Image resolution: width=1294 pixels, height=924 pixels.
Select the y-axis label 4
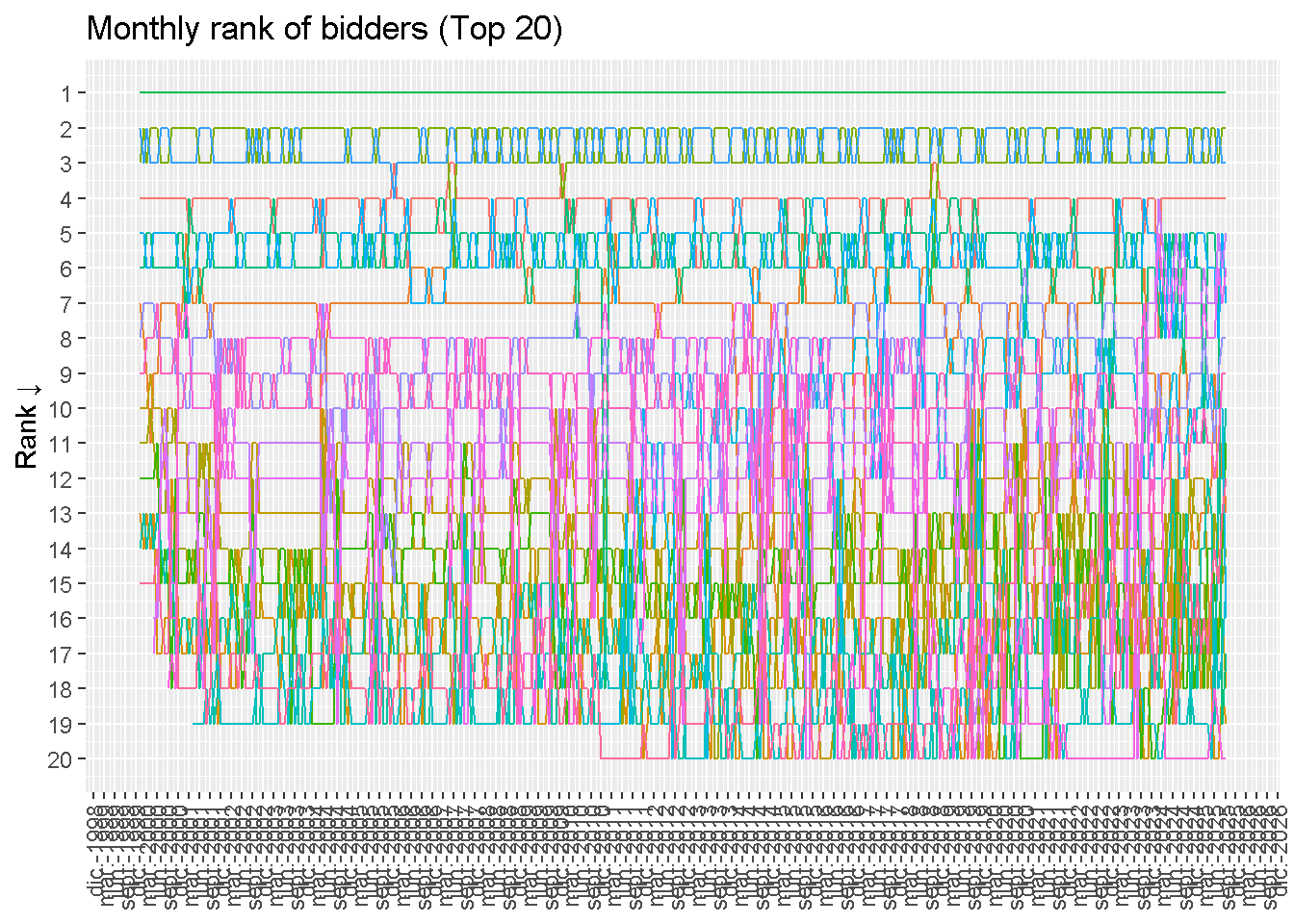tap(65, 199)
